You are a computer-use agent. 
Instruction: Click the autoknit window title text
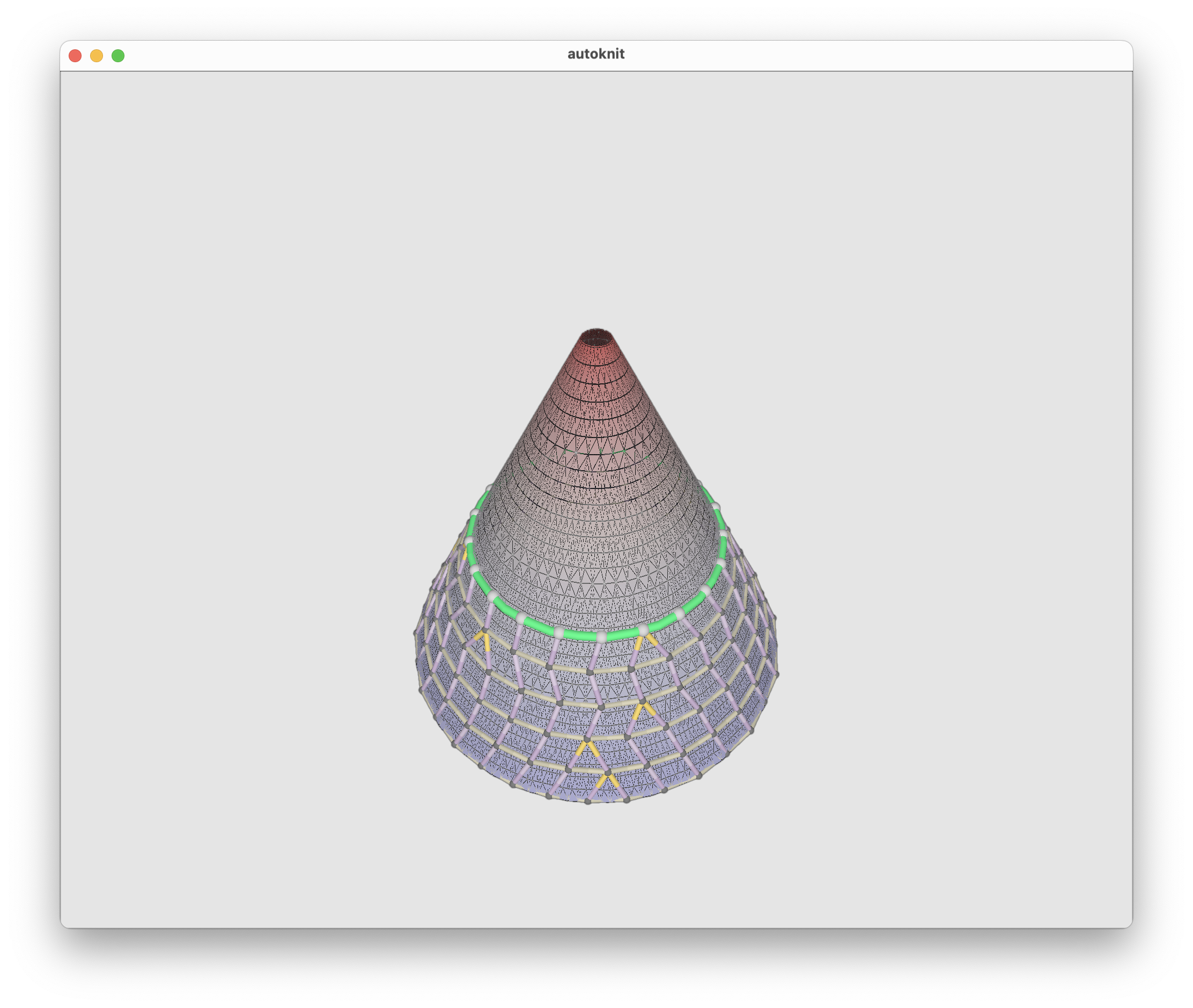(x=595, y=54)
